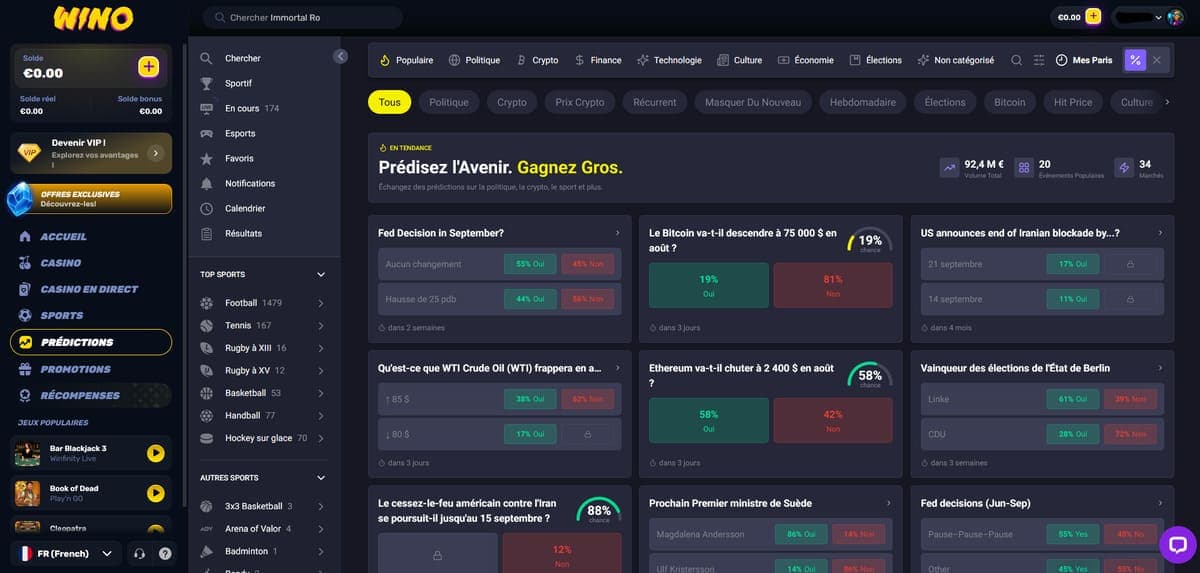Click 55% Oui for Aucun changement

[530, 264]
